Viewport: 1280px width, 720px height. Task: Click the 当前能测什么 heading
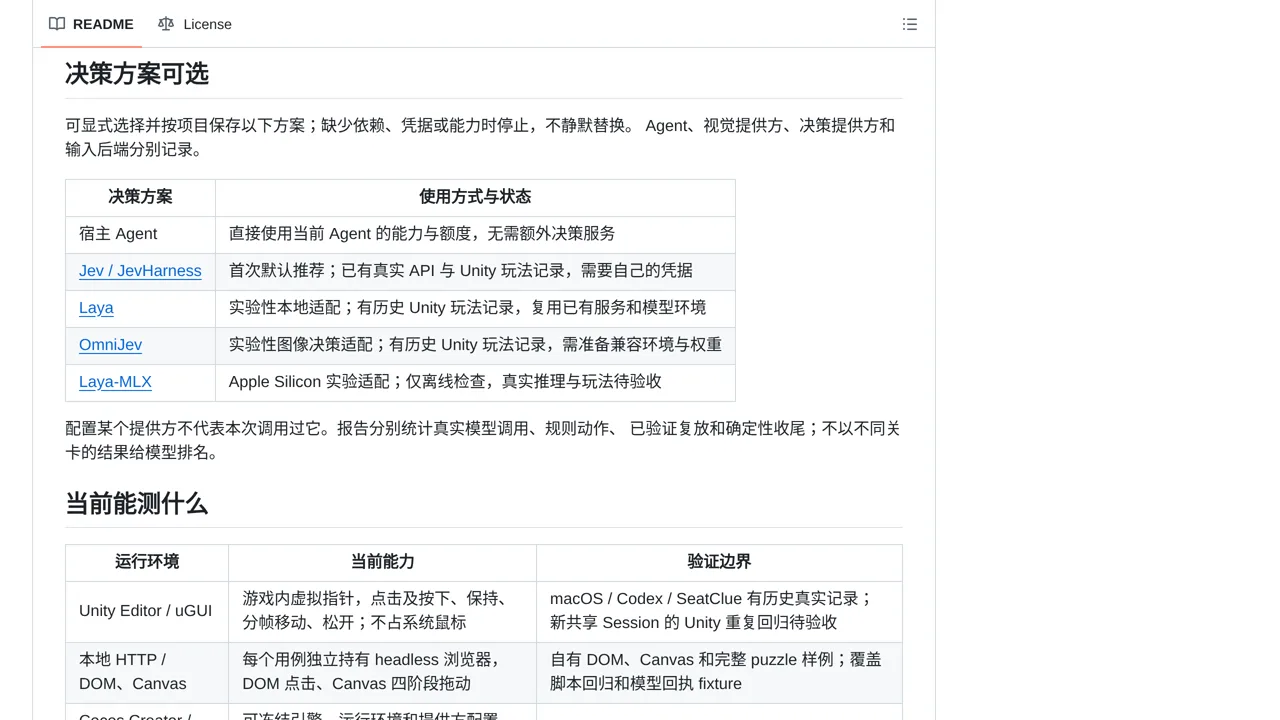click(137, 503)
